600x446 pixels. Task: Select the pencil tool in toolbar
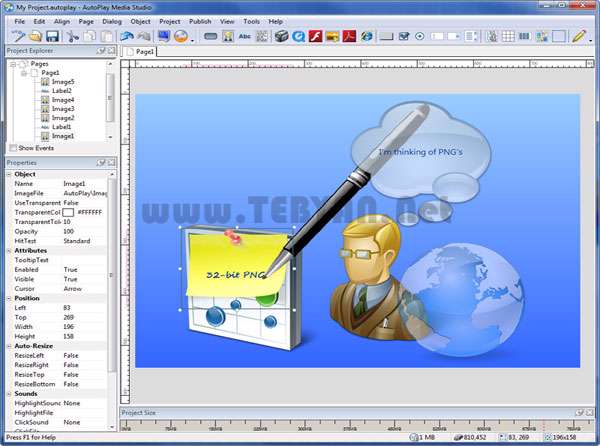coord(579,36)
